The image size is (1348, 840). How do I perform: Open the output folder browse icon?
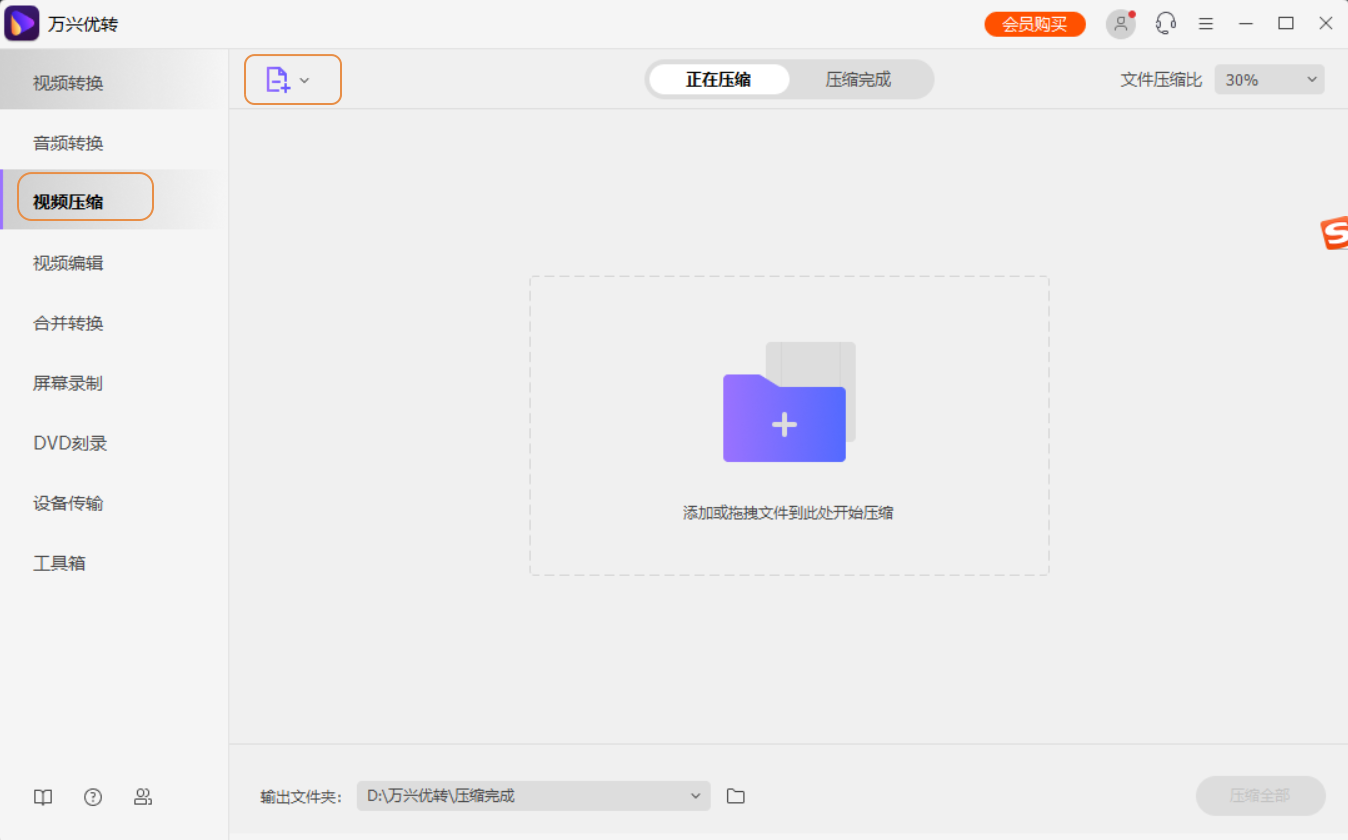[x=736, y=795]
